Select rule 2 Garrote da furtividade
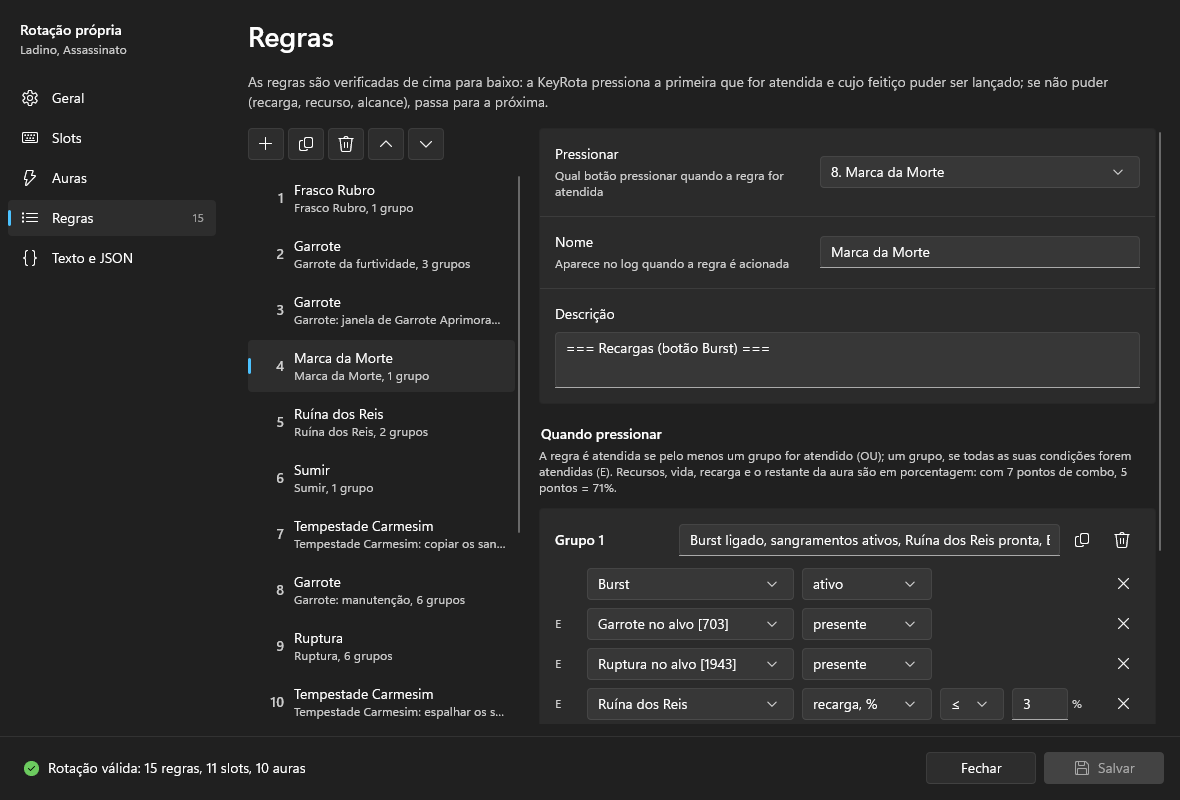The height and width of the screenshot is (800, 1180). coord(382,254)
